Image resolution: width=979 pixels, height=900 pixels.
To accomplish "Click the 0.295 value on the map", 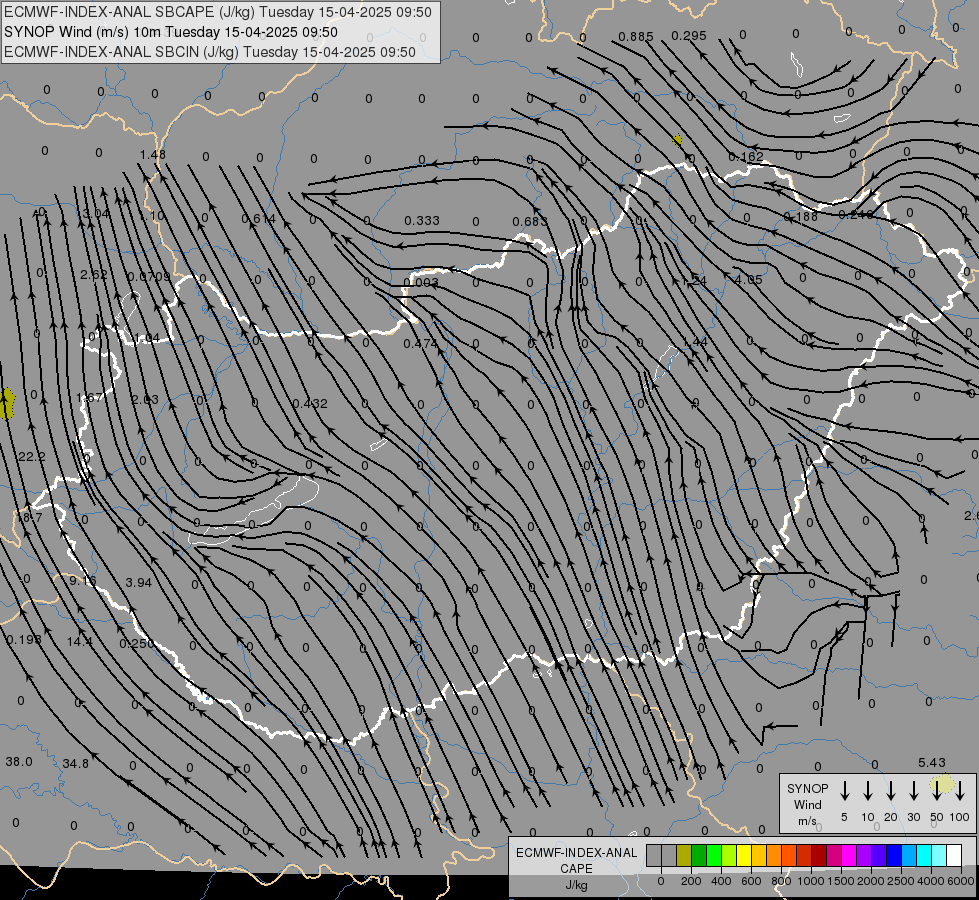I will pos(689,36).
